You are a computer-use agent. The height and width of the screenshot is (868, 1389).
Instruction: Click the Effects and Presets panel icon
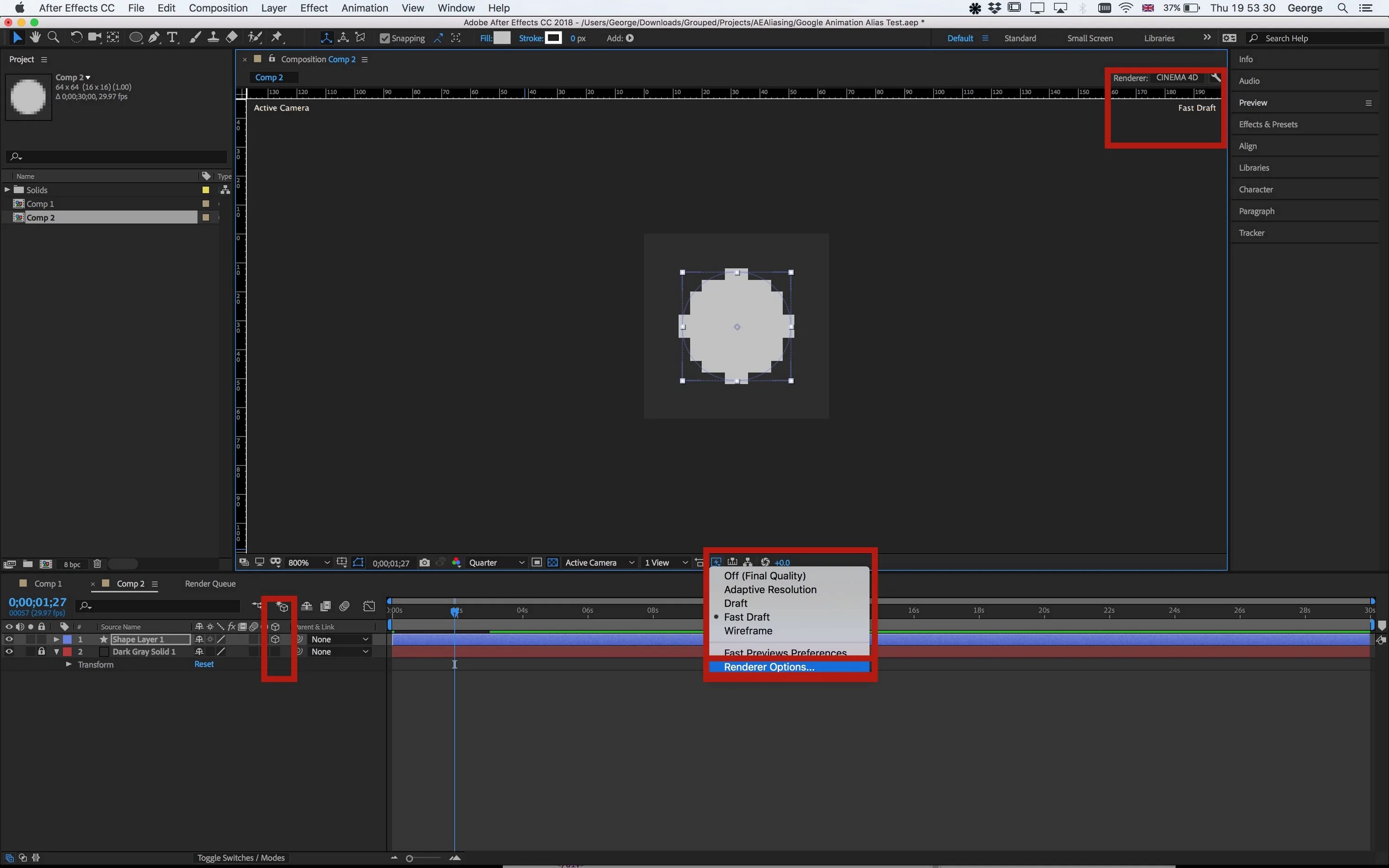1268,124
